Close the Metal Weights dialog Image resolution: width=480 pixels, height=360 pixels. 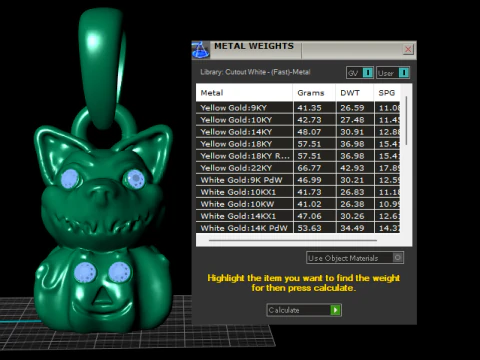408,50
